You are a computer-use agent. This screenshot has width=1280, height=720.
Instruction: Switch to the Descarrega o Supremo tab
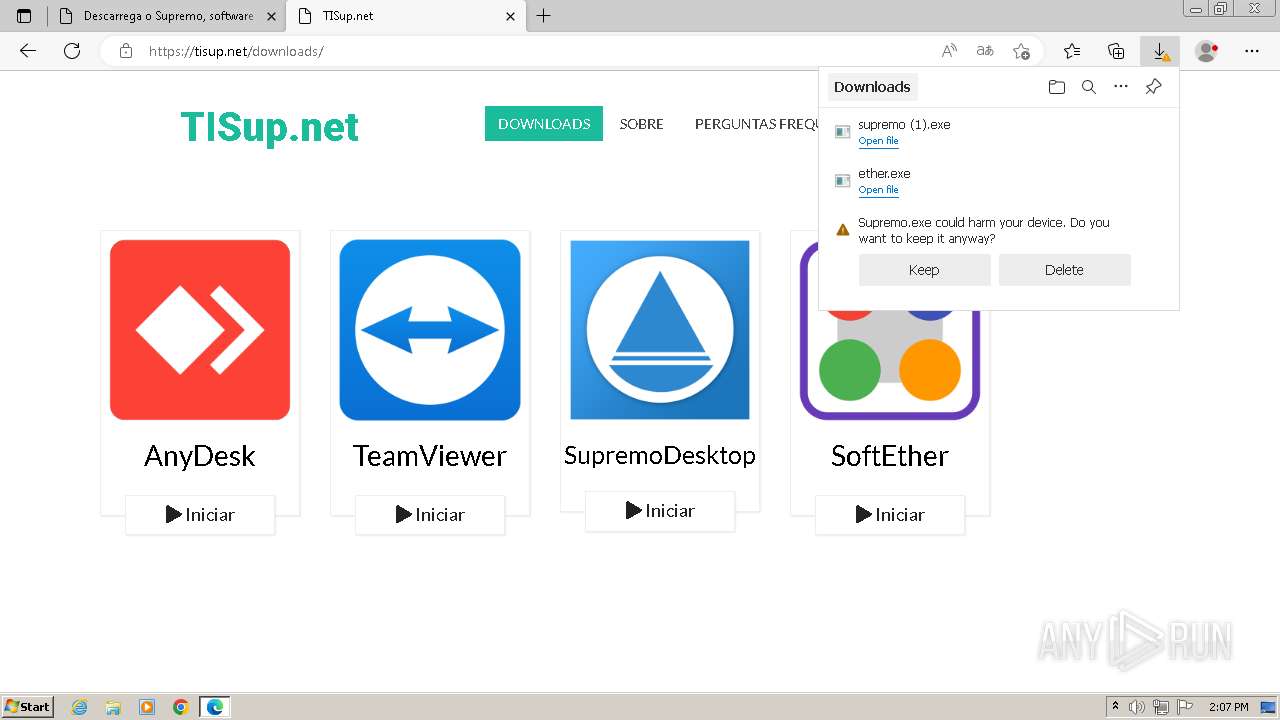click(x=166, y=16)
